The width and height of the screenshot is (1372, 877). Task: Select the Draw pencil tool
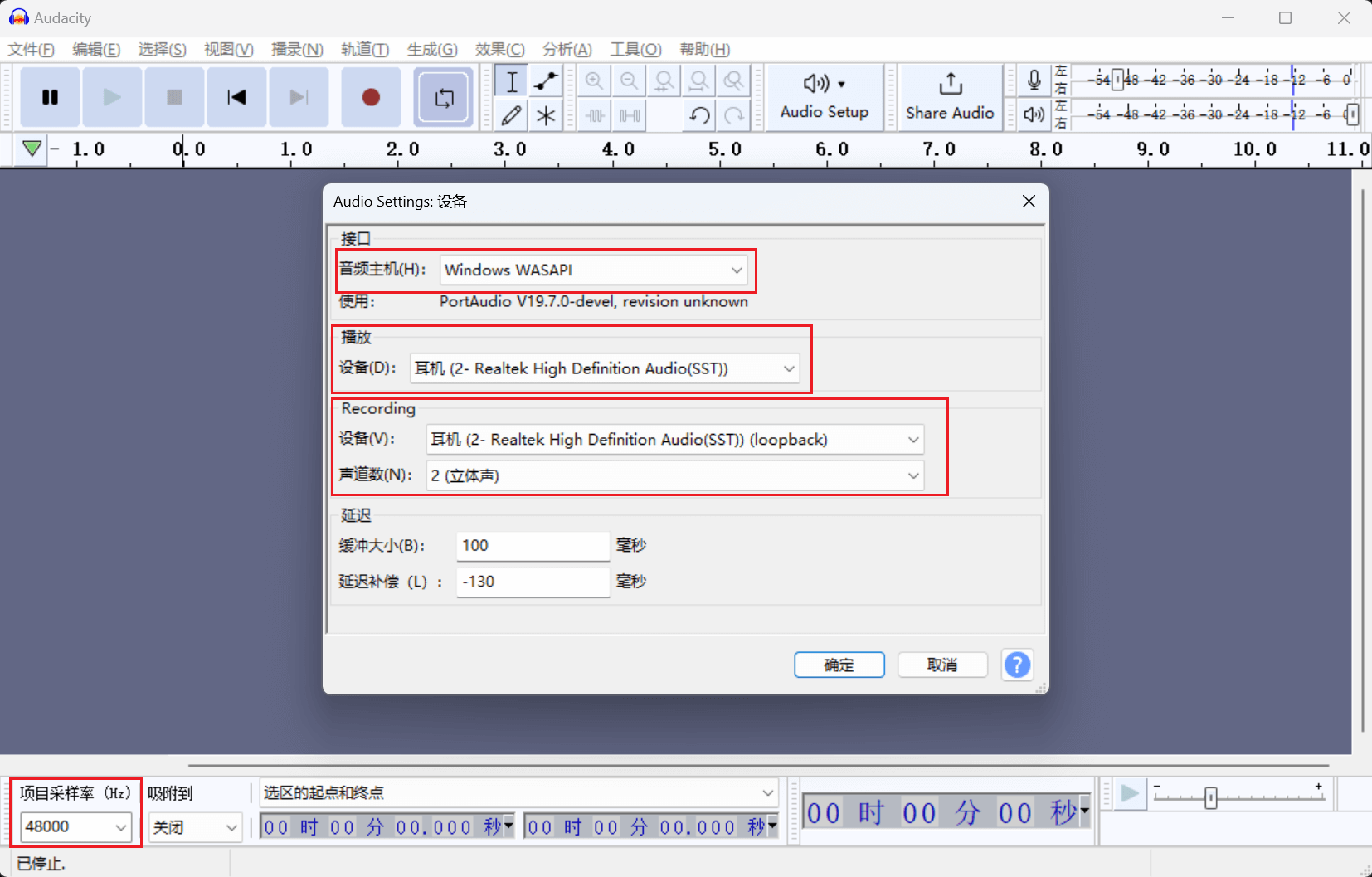[512, 115]
